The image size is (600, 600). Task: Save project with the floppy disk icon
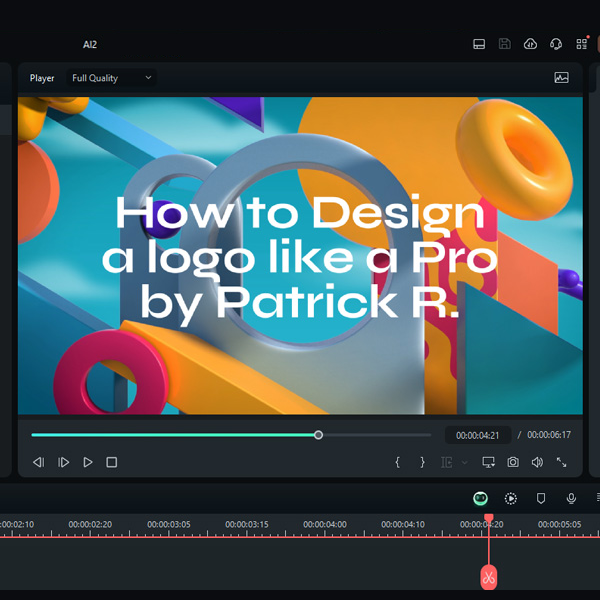click(505, 44)
